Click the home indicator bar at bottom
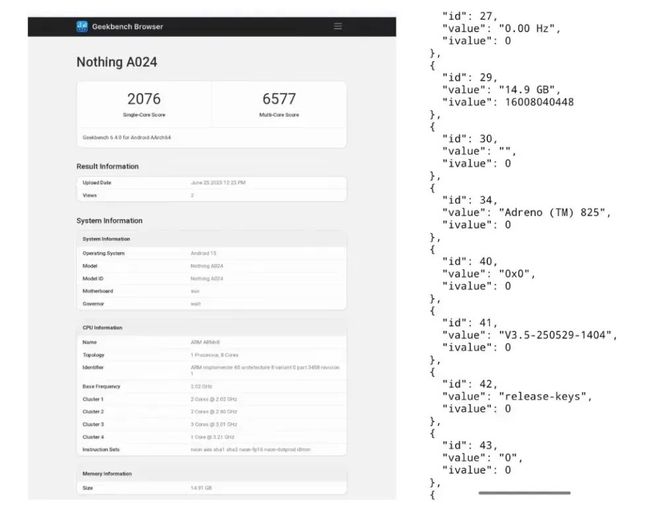Image resolution: width=660 pixels, height=511 pixels. pos(524,492)
